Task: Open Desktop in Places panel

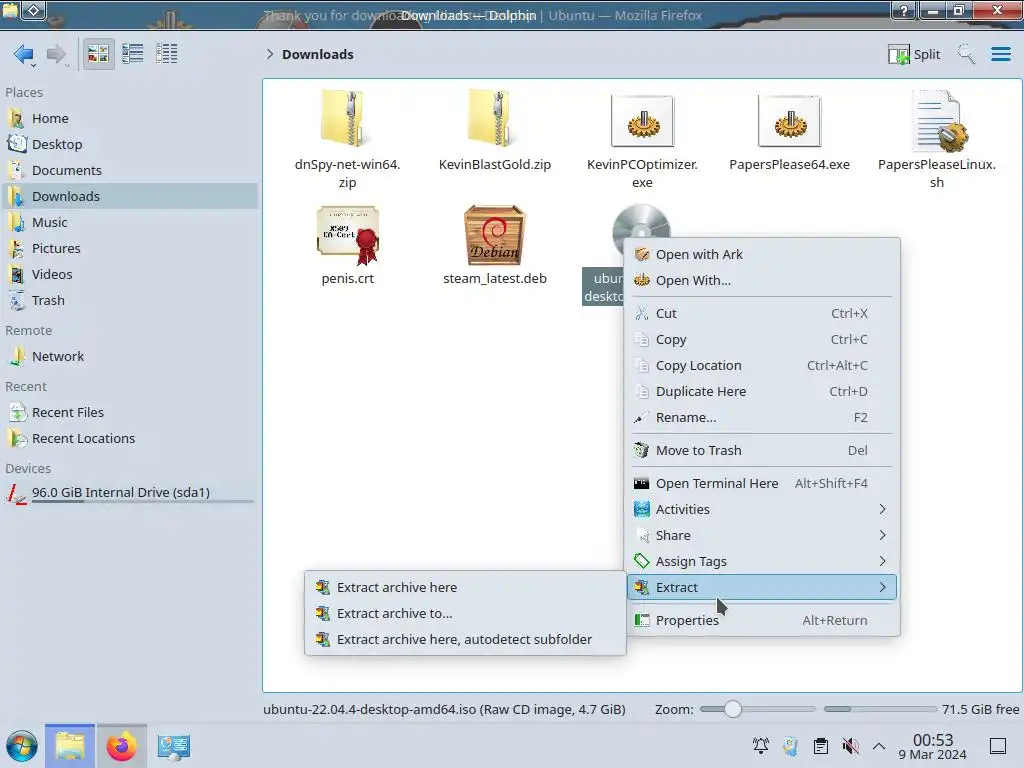Action: pos(131,144)
